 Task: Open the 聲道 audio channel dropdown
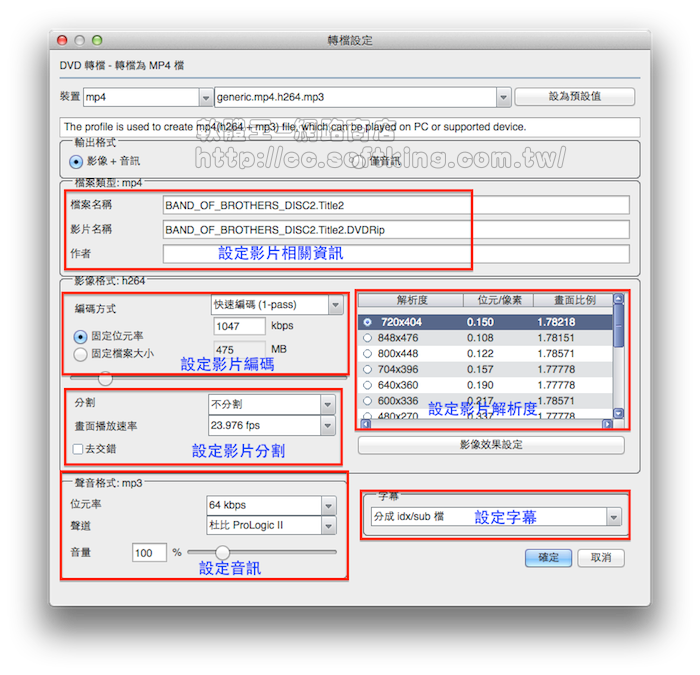tap(327, 525)
